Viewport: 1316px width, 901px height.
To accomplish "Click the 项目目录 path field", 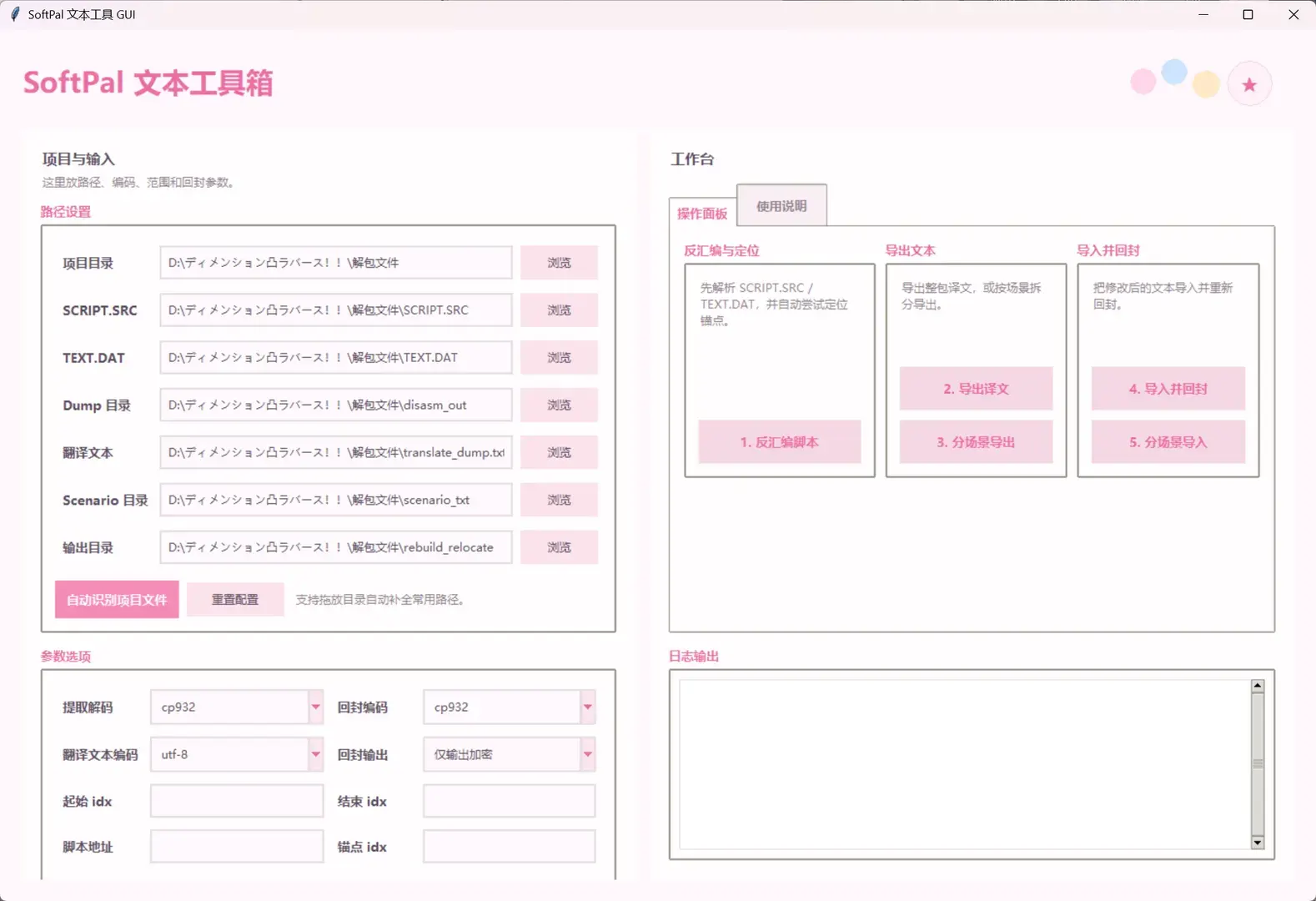I will pos(336,263).
